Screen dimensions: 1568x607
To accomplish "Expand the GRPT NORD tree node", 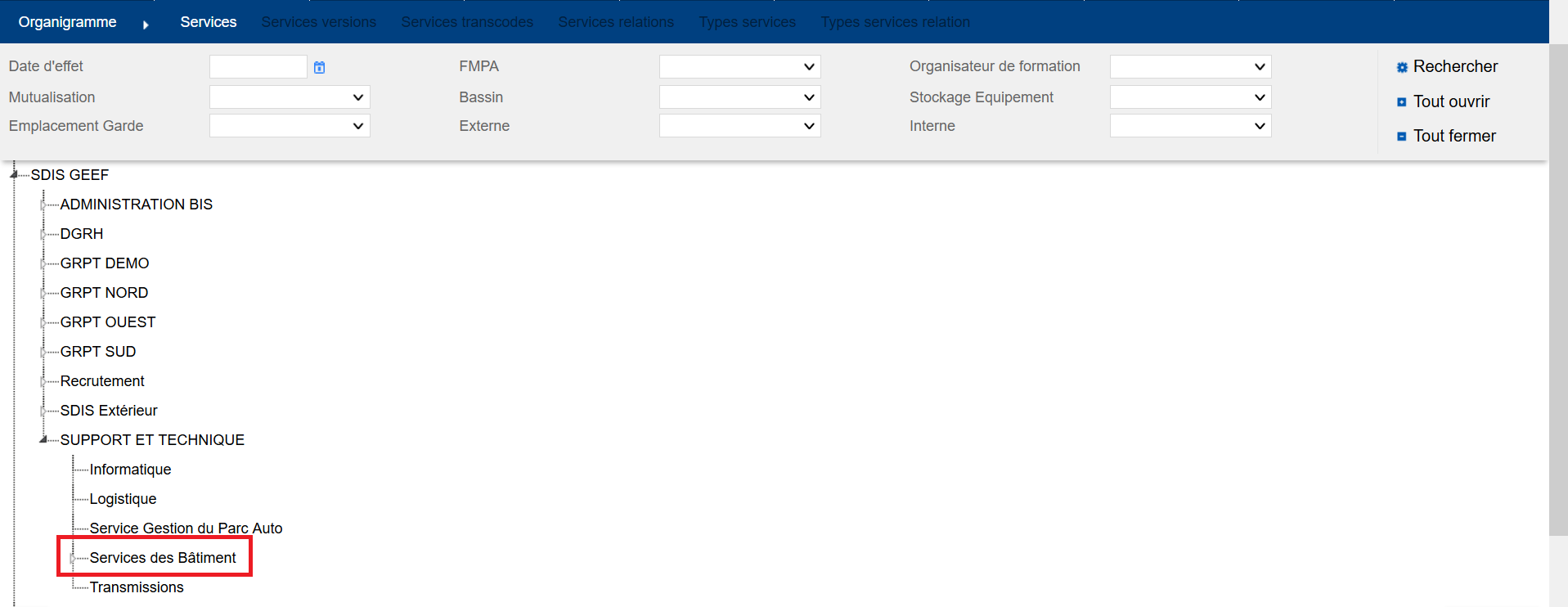I will (x=43, y=293).
